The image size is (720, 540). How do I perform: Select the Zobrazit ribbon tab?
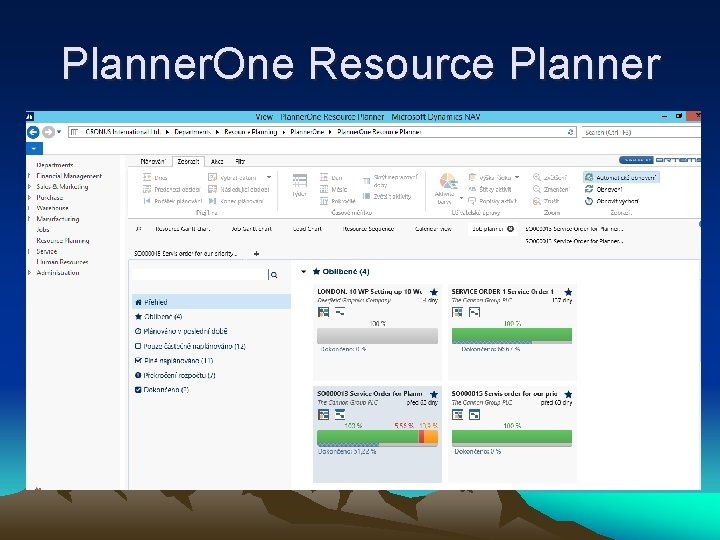[x=188, y=162]
